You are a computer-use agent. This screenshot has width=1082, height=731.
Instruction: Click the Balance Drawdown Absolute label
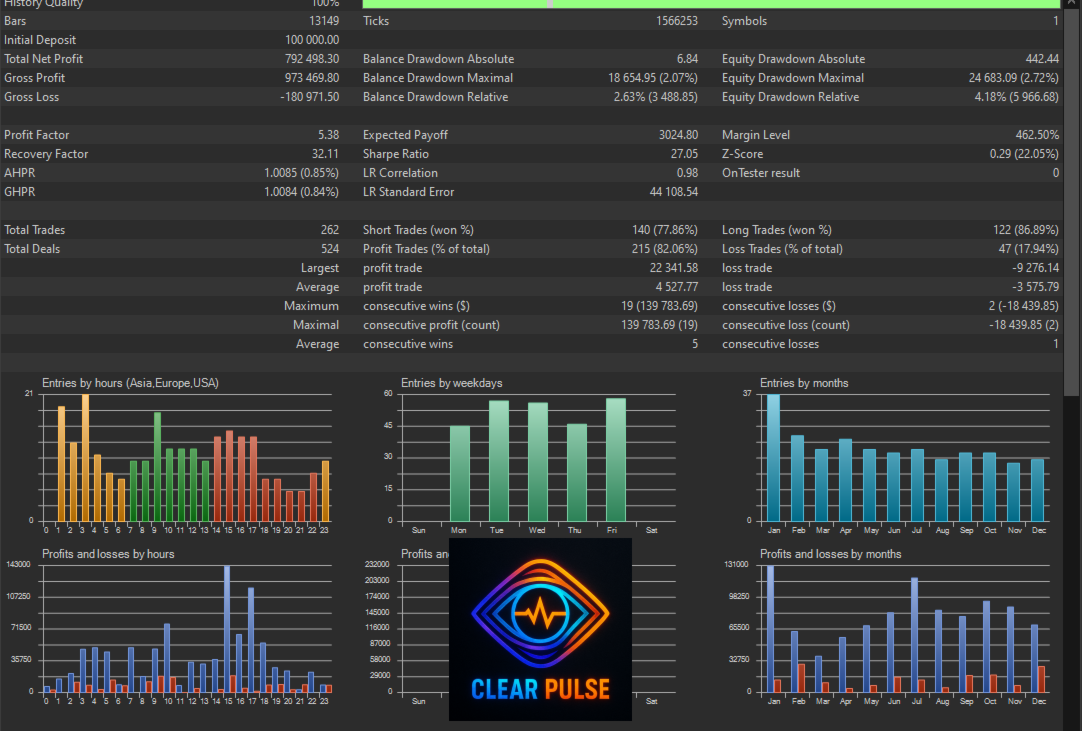[438, 59]
